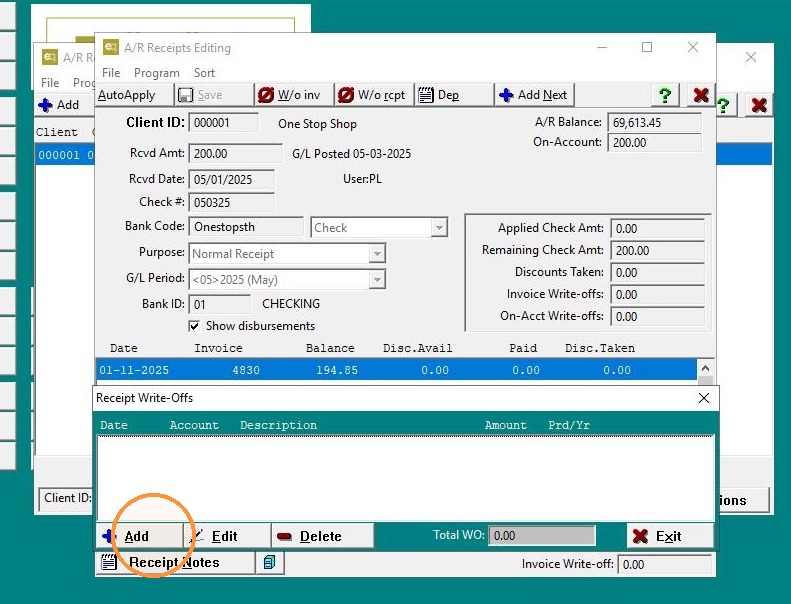Open File menu in A/R Receipts Editing
791x604 pixels.
click(x=111, y=73)
